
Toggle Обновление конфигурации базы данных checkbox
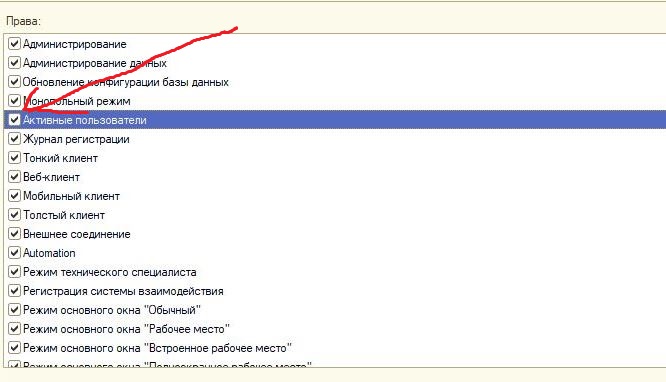pyautogui.click(x=14, y=82)
